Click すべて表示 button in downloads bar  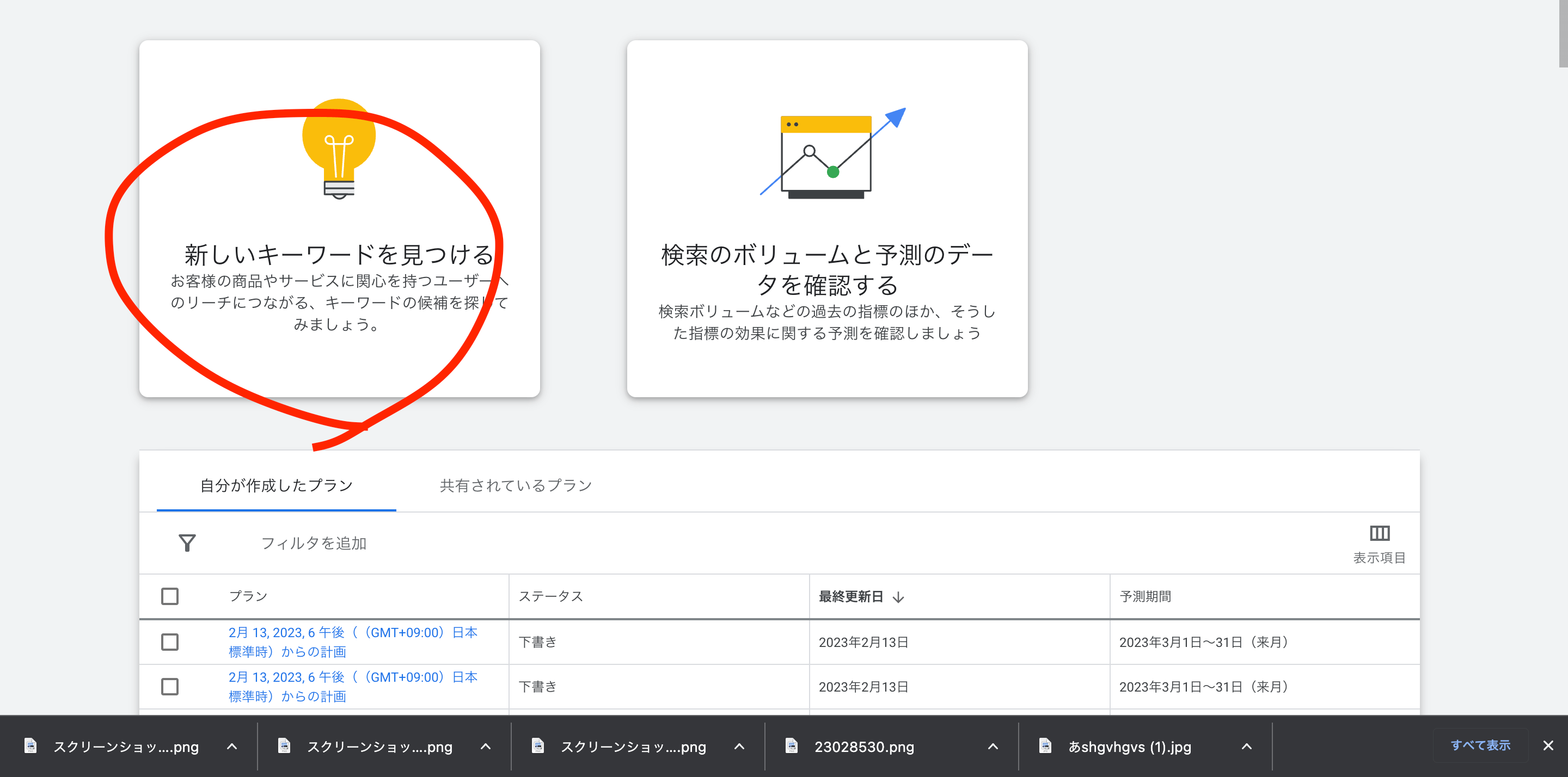[1480, 745]
